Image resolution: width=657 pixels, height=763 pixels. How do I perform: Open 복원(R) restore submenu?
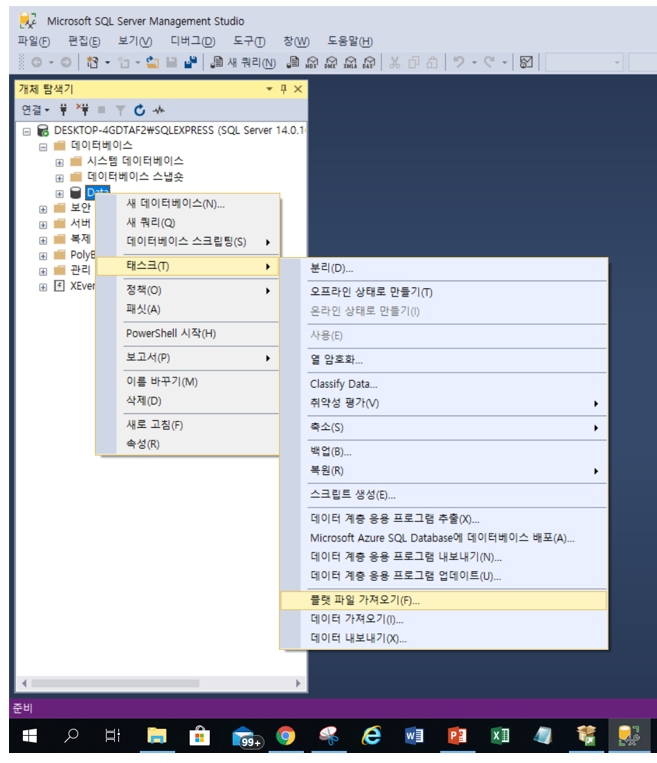[444, 471]
